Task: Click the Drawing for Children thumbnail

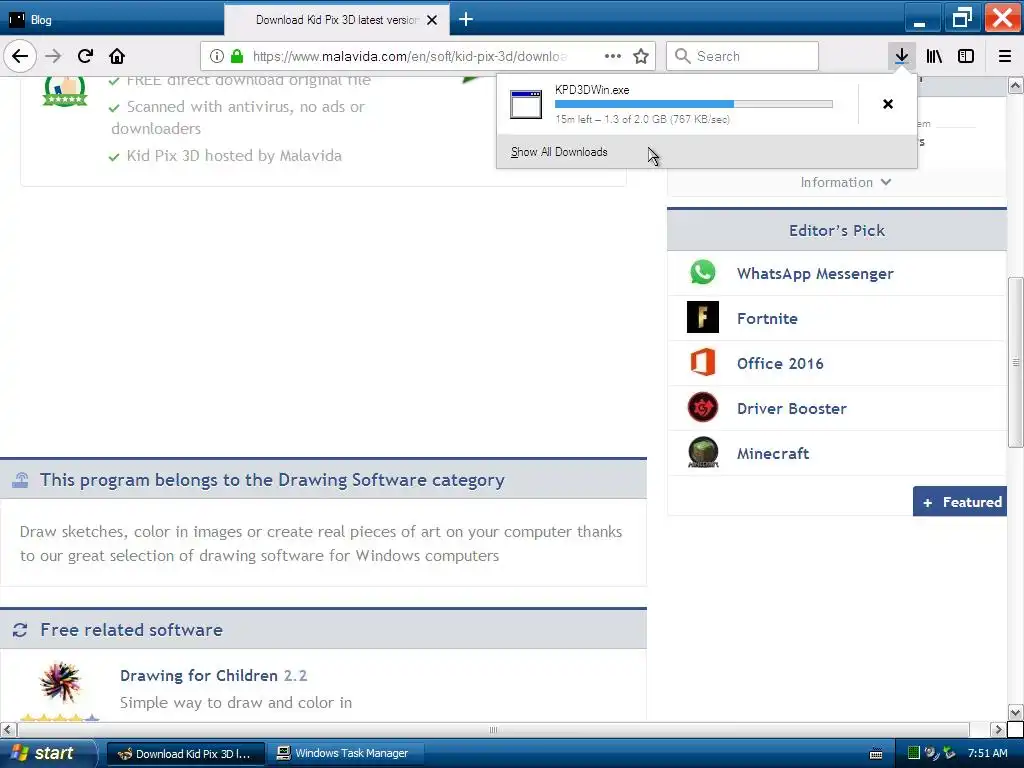Action: 59,683
